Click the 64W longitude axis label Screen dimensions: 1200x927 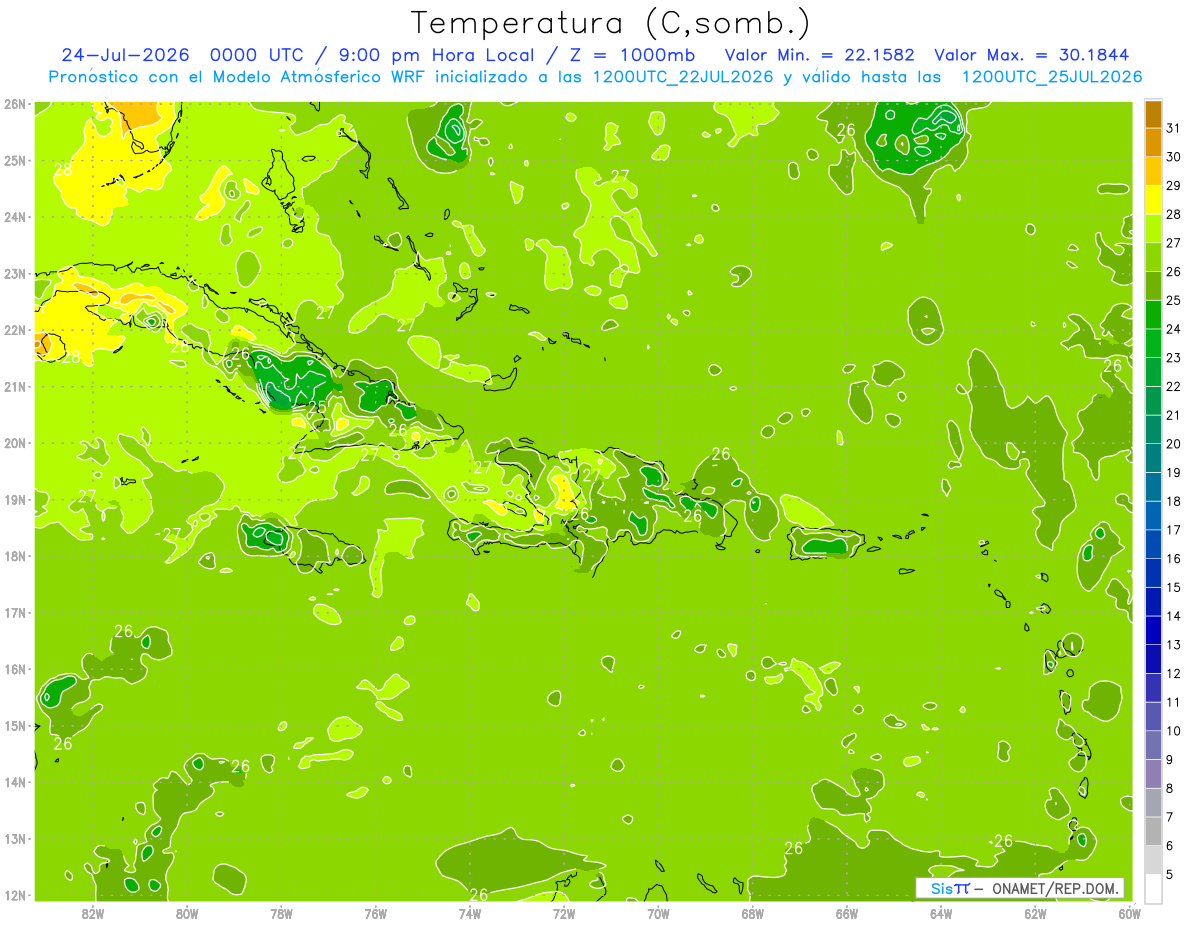pyautogui.click(x=941, y=912)
